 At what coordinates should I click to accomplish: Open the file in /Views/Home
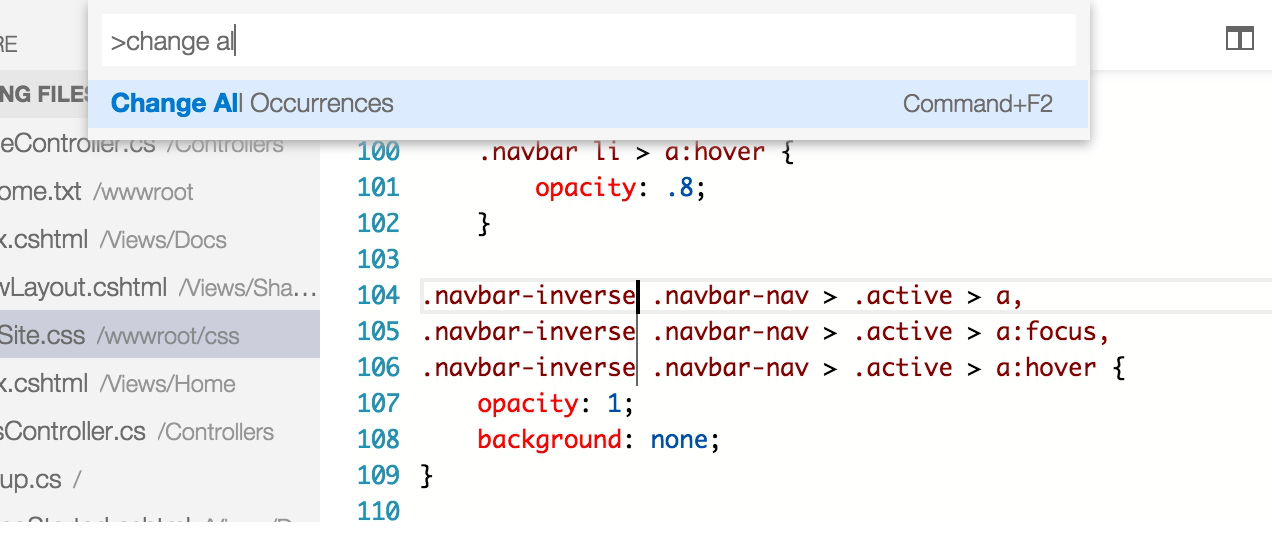(160, 384)
